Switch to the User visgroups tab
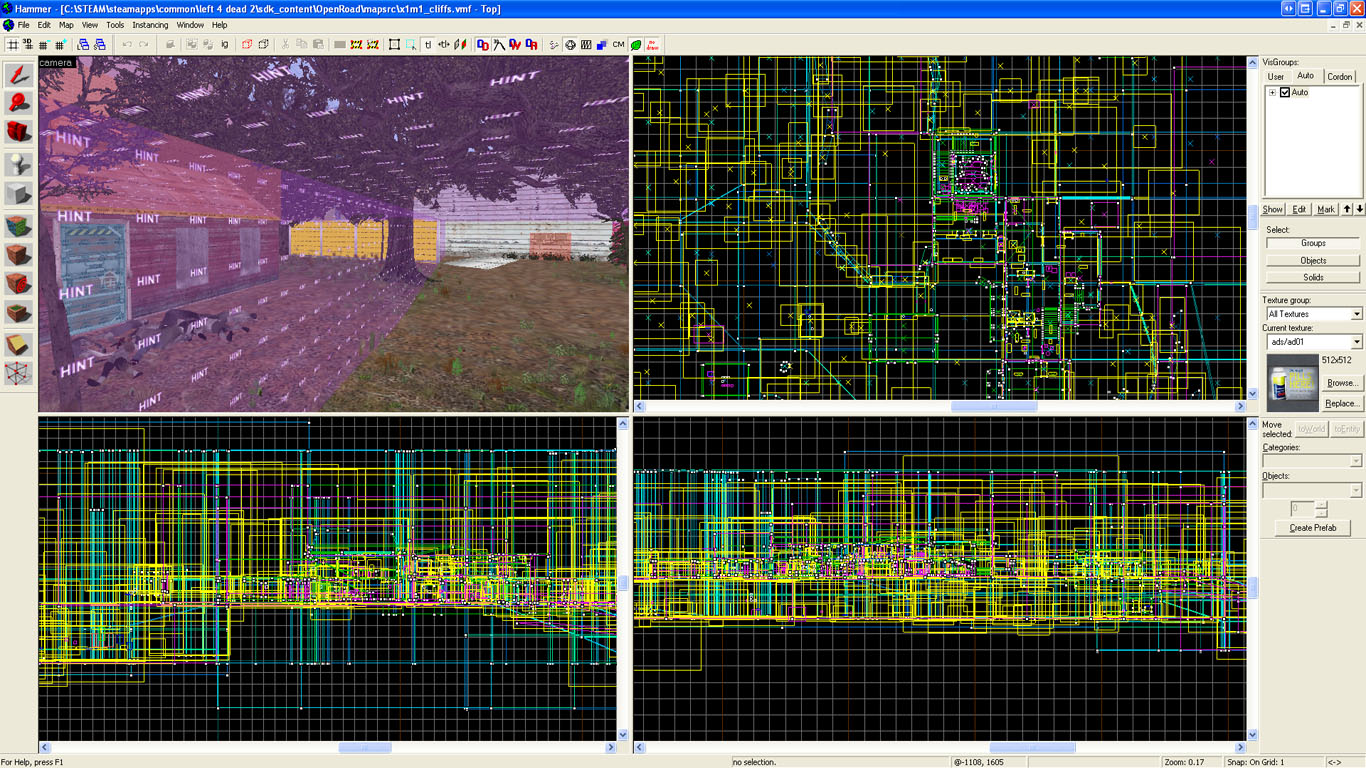This screenshot has width=1366, height=768. tap(1276, 77)
